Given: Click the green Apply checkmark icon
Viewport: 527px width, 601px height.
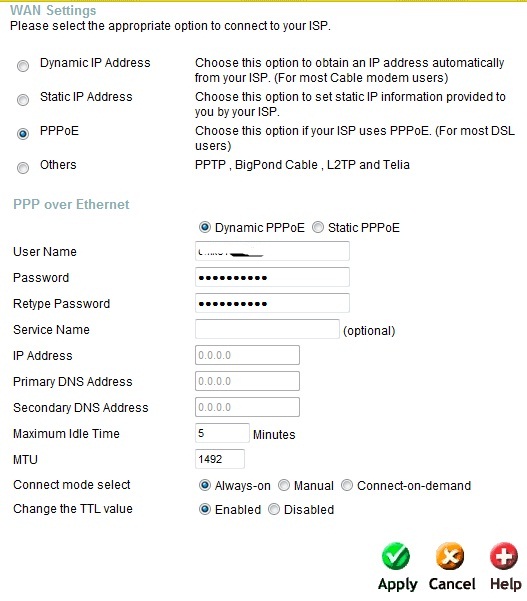Looking at the screenshot, I should [x=396, y=556].
